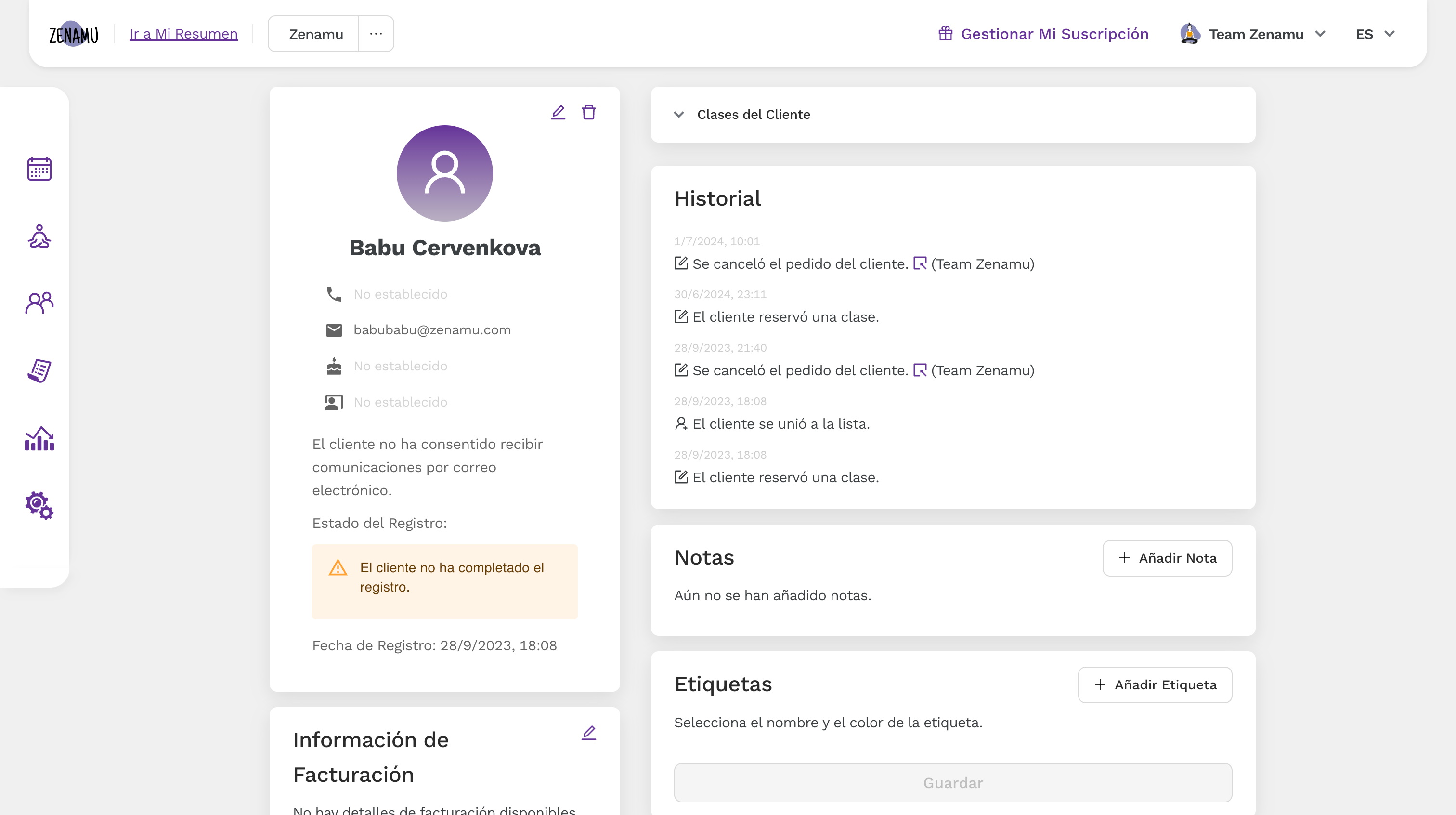Viewport: 1456px width, 815px height.
Task: Click Historial heading
Action: pos(717,198)
